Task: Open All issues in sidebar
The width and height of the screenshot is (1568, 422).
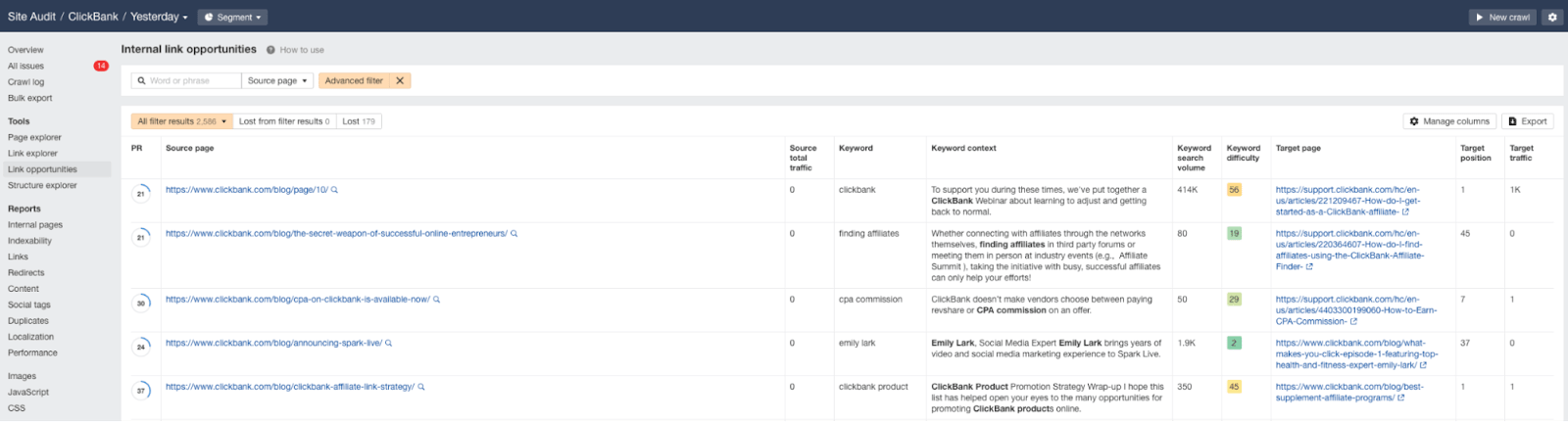Action: tap(25, 66)
